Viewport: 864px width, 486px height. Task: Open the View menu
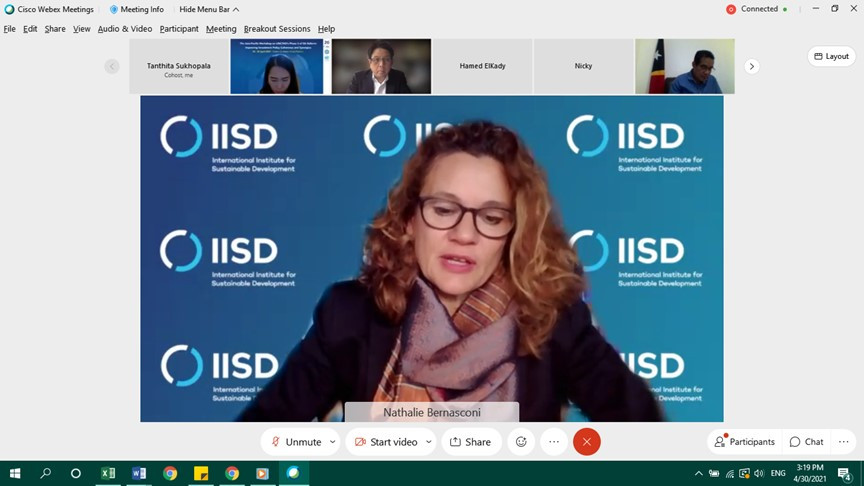82,29
